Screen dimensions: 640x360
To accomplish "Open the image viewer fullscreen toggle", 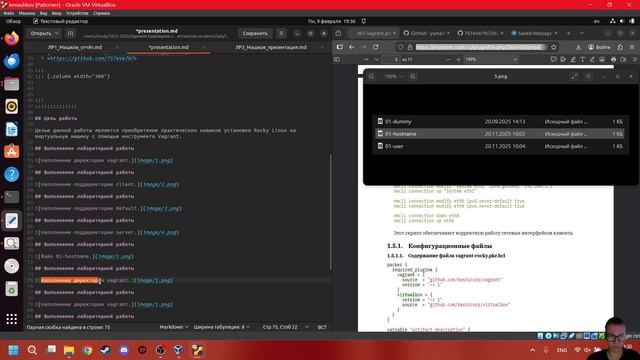I will click(x=574, y=76).
